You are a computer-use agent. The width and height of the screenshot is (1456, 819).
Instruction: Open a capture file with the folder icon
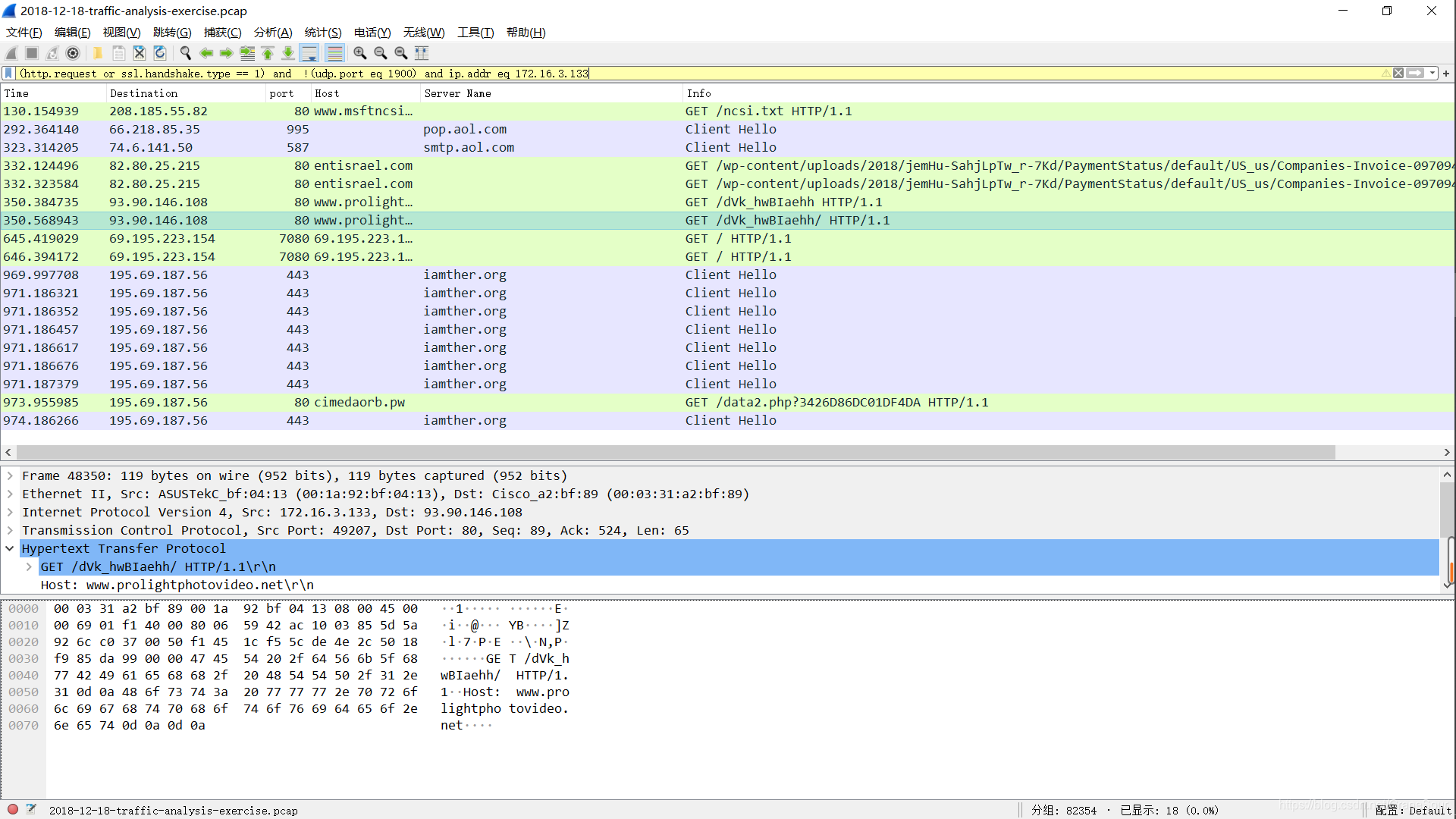coord(98,53)
